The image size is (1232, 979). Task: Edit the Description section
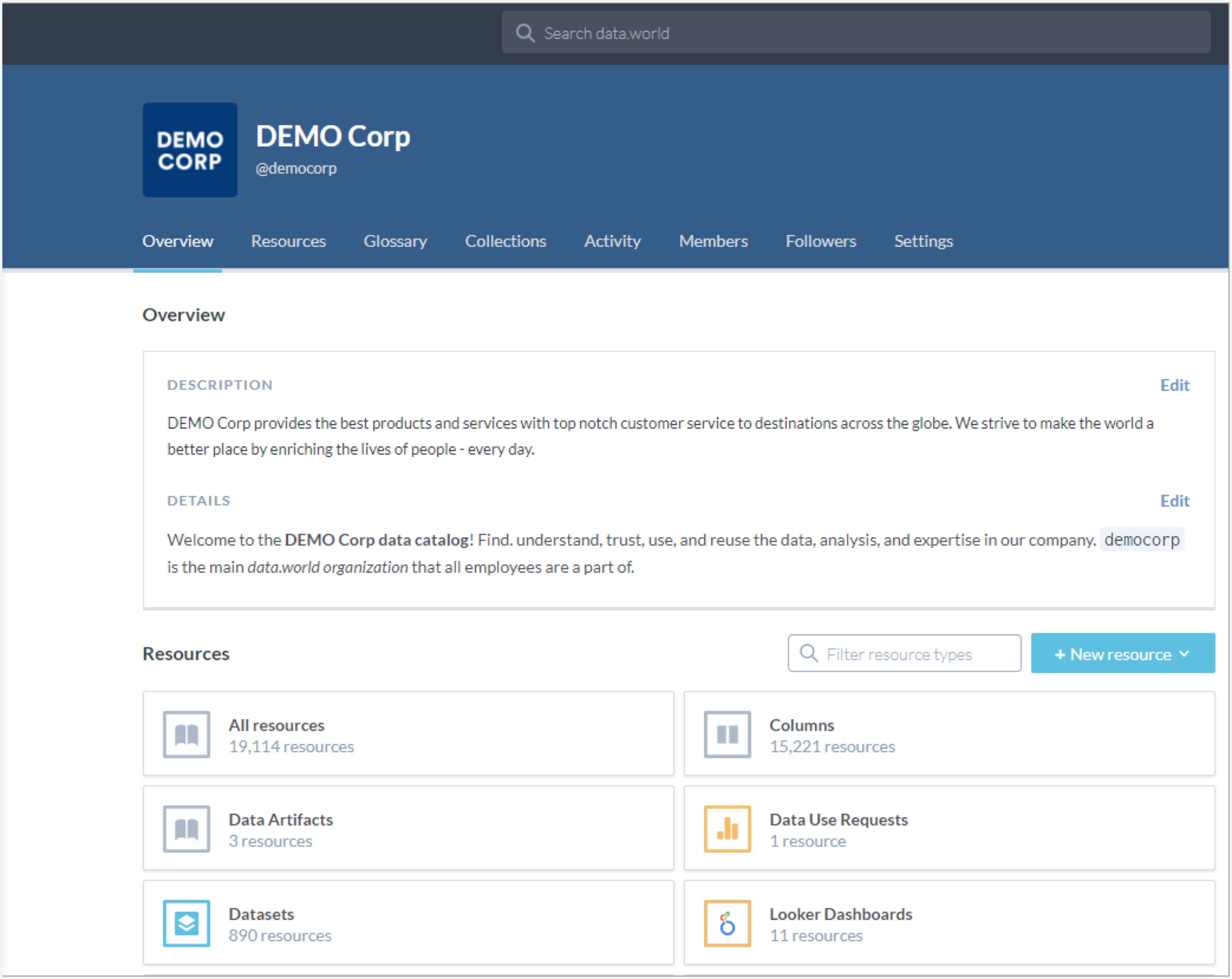(1174, 385)
